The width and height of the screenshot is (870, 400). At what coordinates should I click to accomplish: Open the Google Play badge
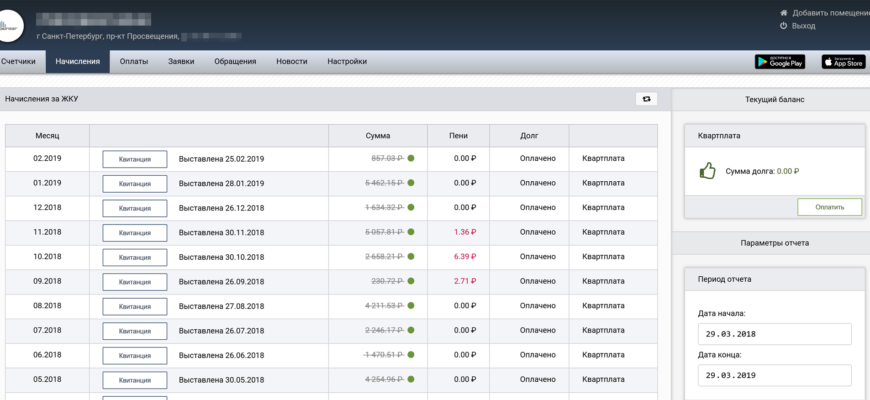click(780, 62)
